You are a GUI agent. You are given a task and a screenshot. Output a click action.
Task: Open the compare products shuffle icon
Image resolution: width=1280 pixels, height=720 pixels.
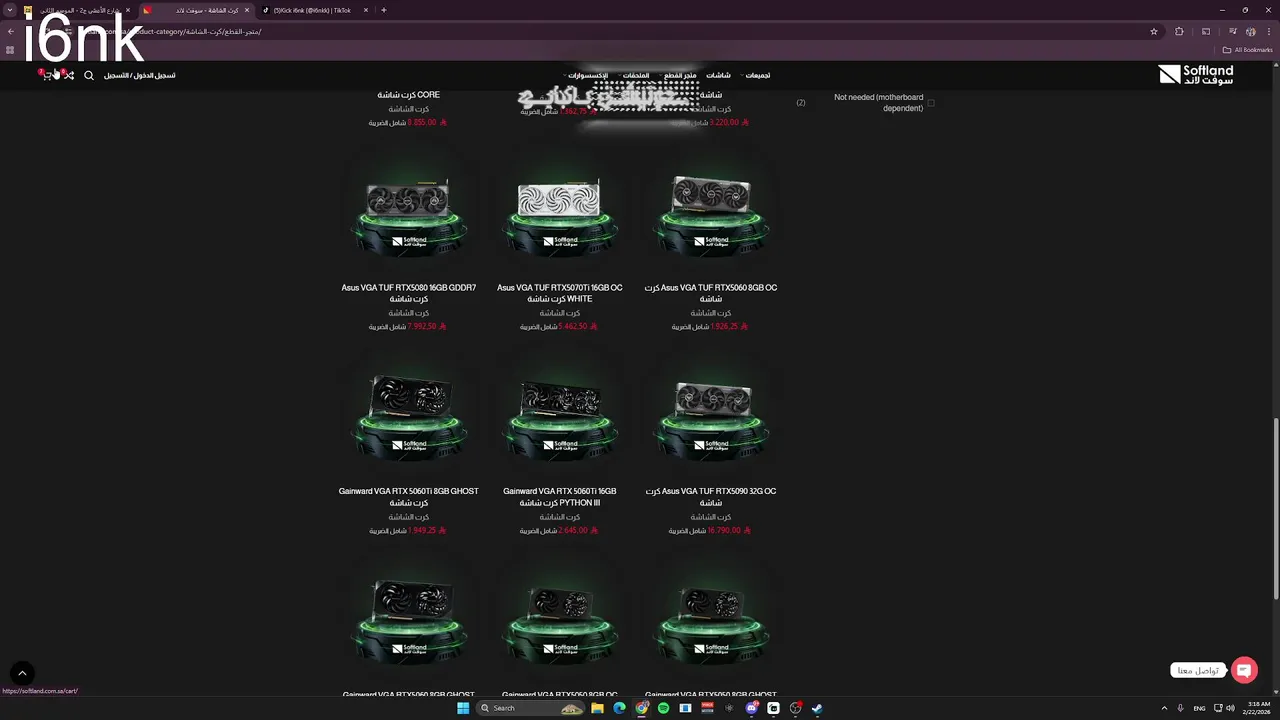click(68, 75)
